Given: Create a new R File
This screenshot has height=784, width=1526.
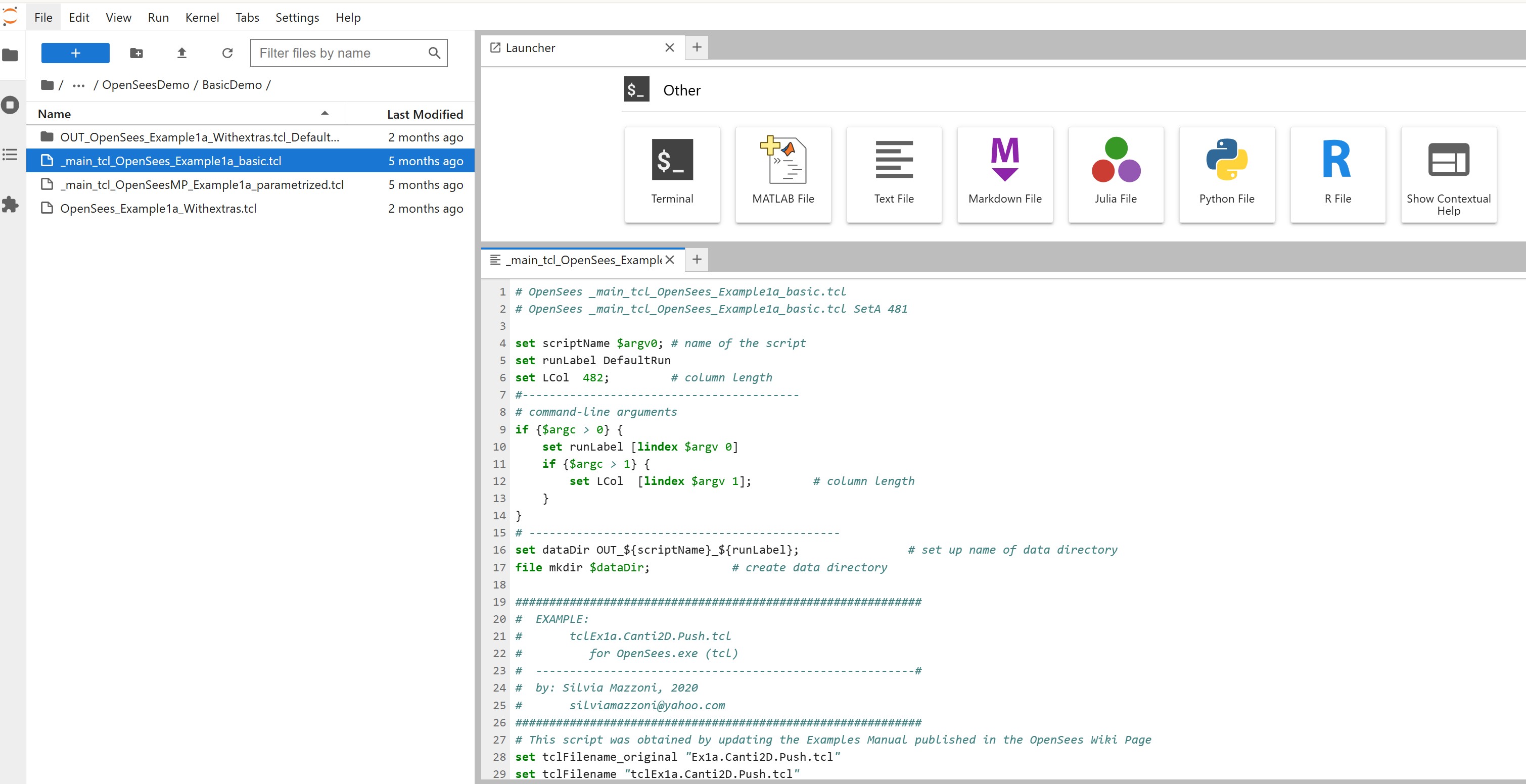Looking at the screenshot, I should pos(1337,174).
